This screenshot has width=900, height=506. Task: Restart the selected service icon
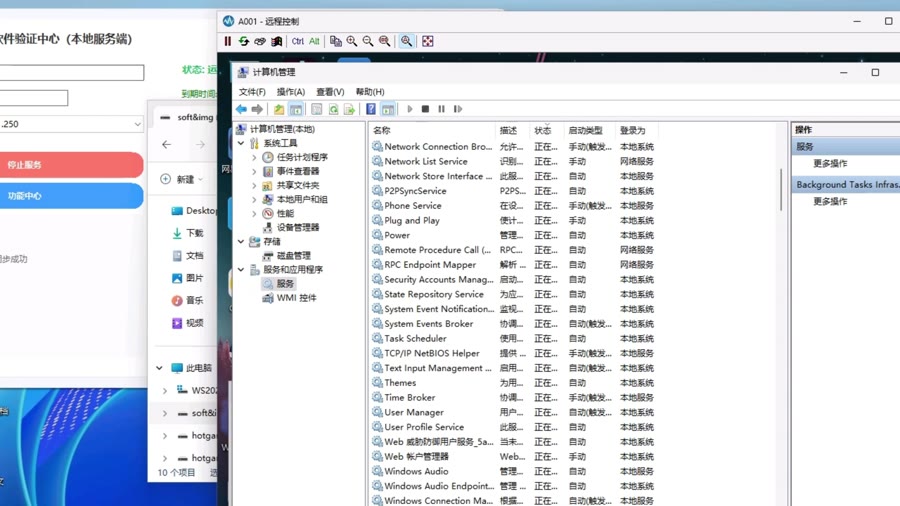[x=457, y=109]
